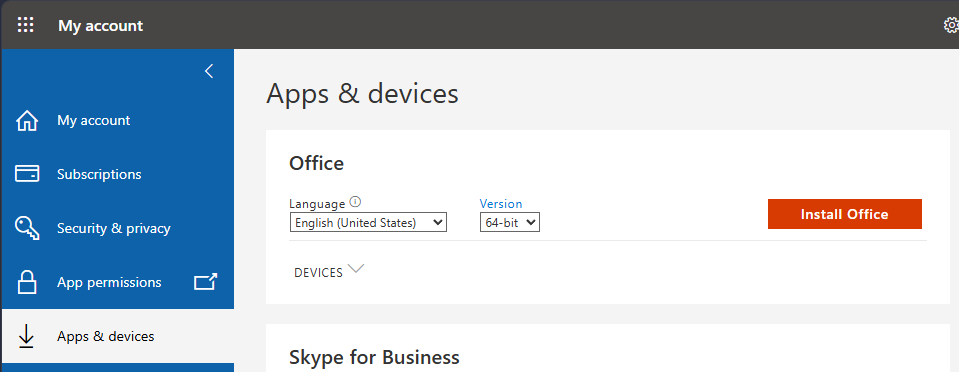The width and height of the screenshot is (959, 372).
Task: Click the key icon for Security & privacy
Action: tap(26, 228)
